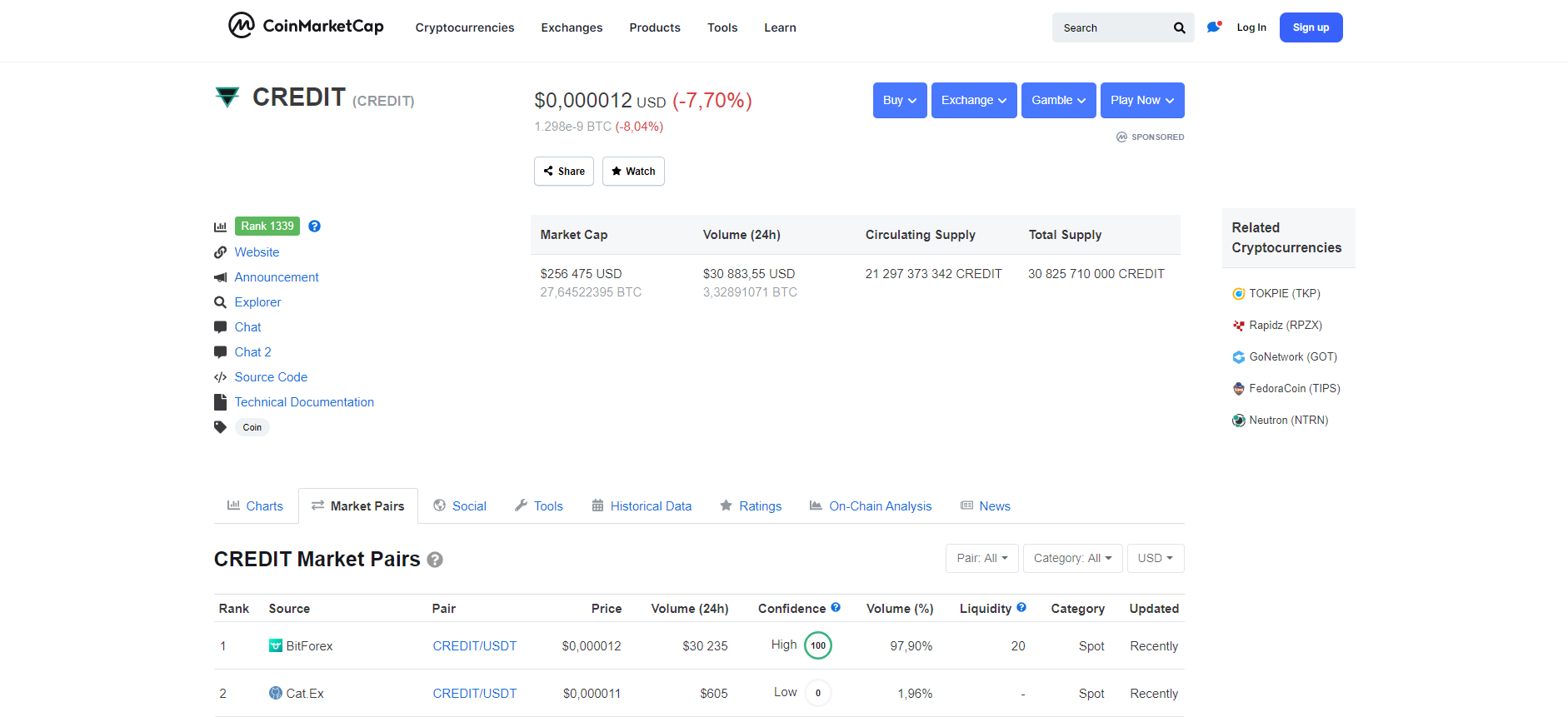Open the Category: All filter dropdown

click(x=1073, y=558)
